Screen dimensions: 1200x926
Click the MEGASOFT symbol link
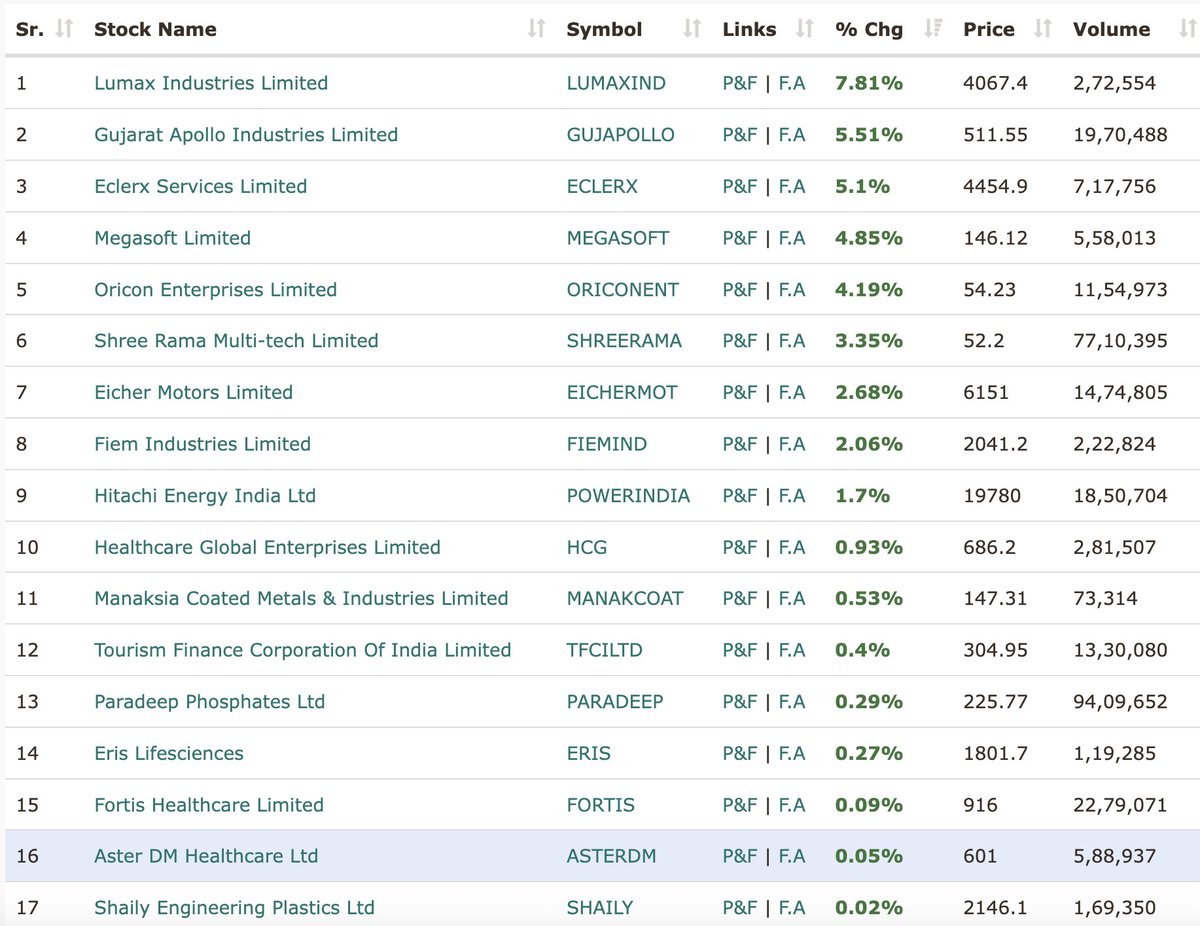coord(618,238)
